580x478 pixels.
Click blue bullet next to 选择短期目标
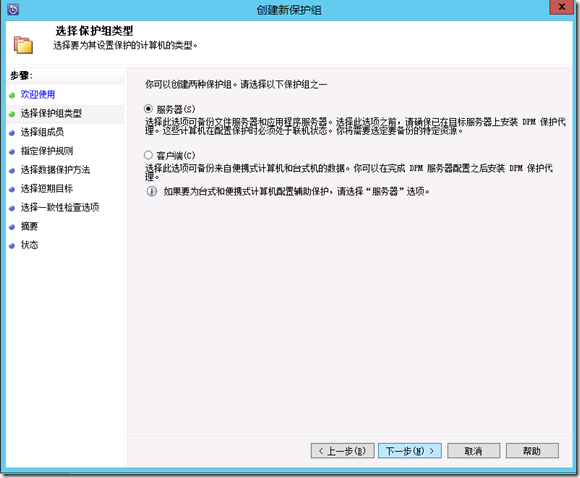[x=12, y=189]
